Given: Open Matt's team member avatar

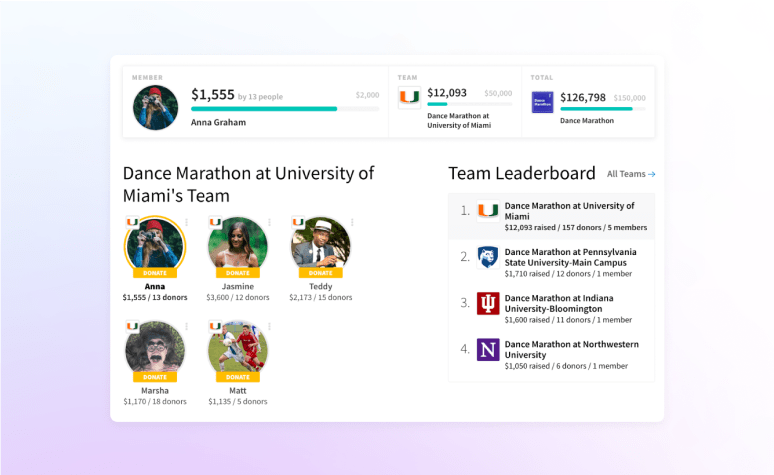Looking at the screenshot, I should tap(238, 350).
